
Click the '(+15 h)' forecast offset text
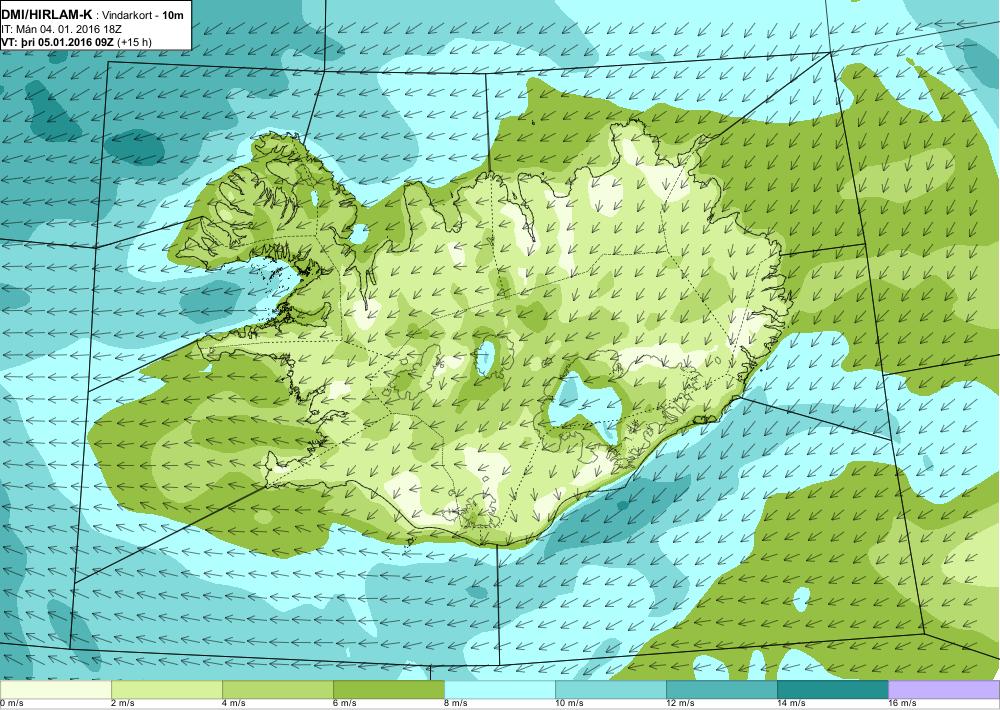(x=135, y=42)
